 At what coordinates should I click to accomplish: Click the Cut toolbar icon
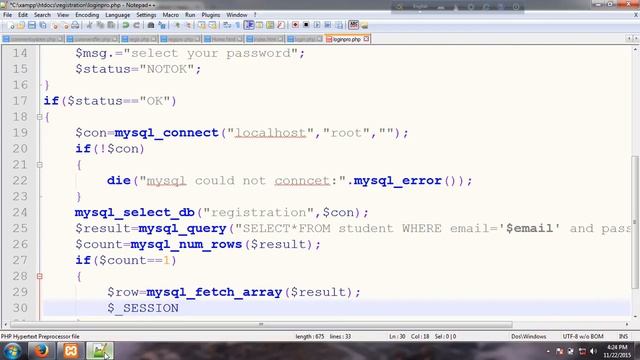coord(89,25)
